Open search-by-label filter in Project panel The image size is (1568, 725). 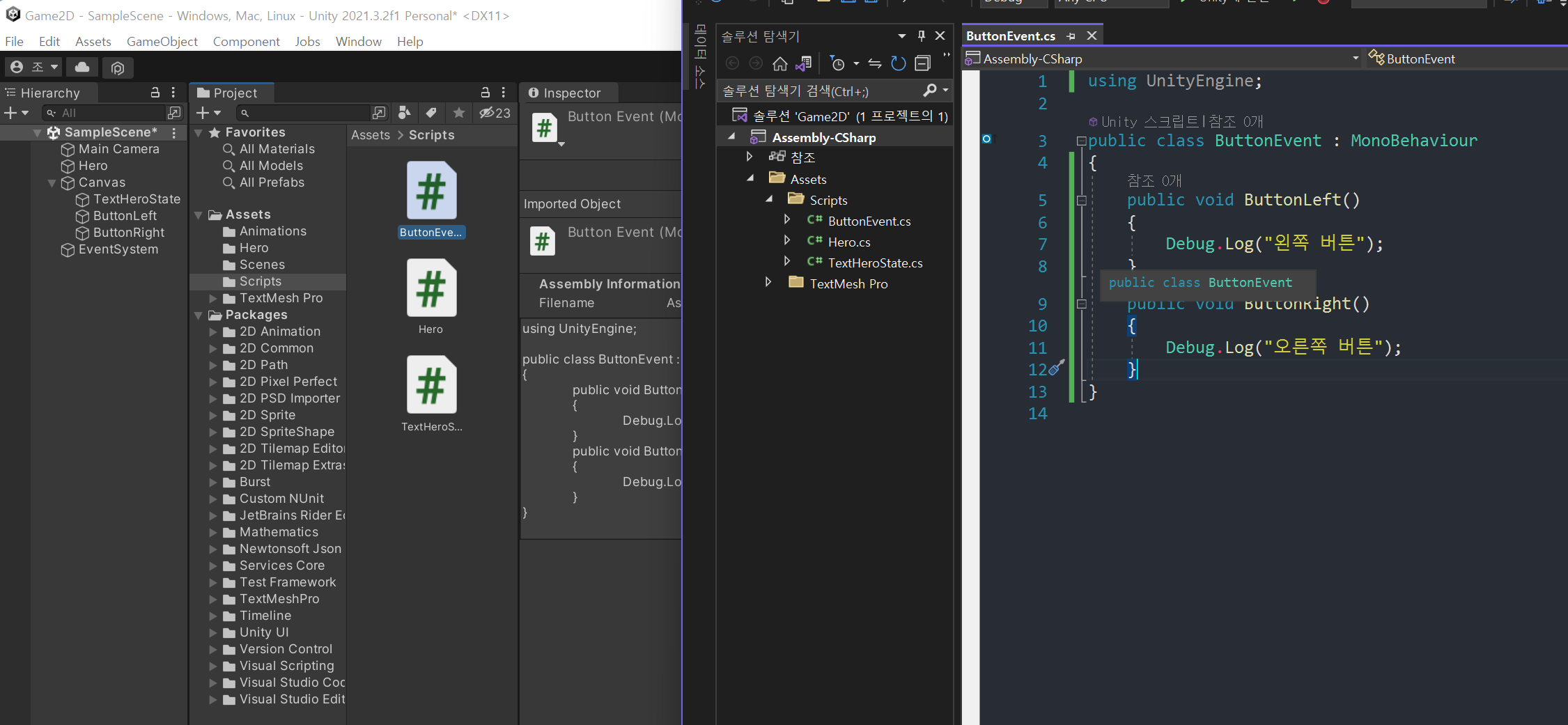pyautogui.click(x=431, y=113)
